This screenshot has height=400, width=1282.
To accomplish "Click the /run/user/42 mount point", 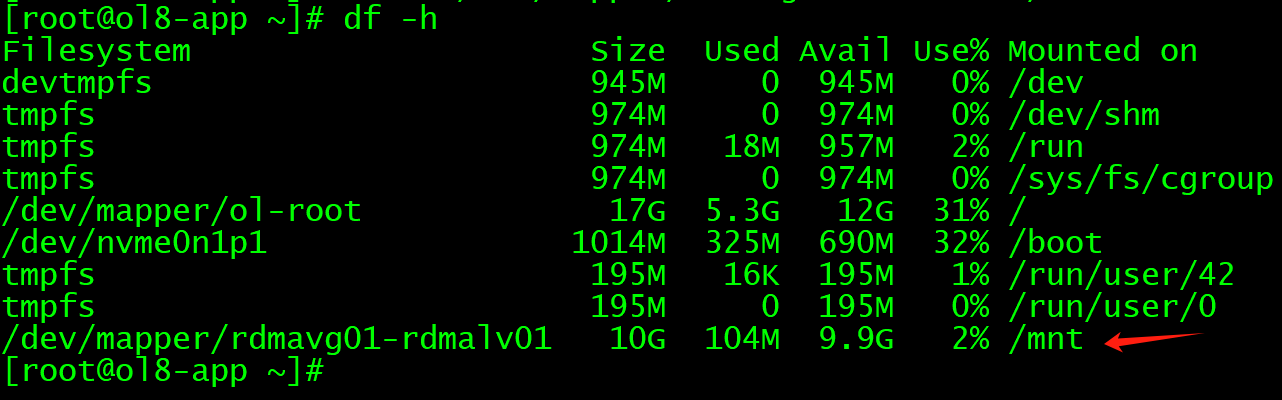I will [x=1121, y=275].
